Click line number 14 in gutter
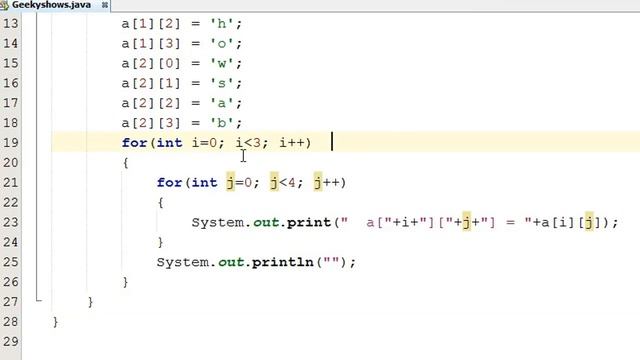Screen dimensions: 640x360 11,43
